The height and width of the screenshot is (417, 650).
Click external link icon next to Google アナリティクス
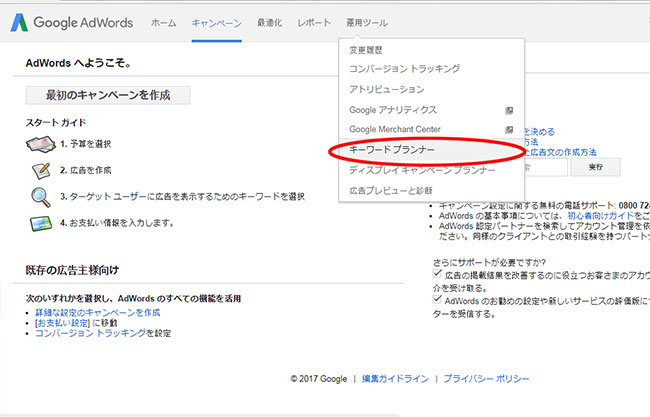point(509,110)
